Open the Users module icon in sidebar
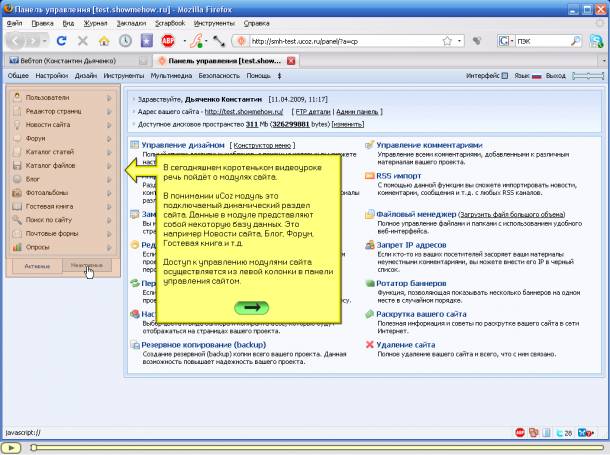The image size is (610, 455). click(17, 97)
